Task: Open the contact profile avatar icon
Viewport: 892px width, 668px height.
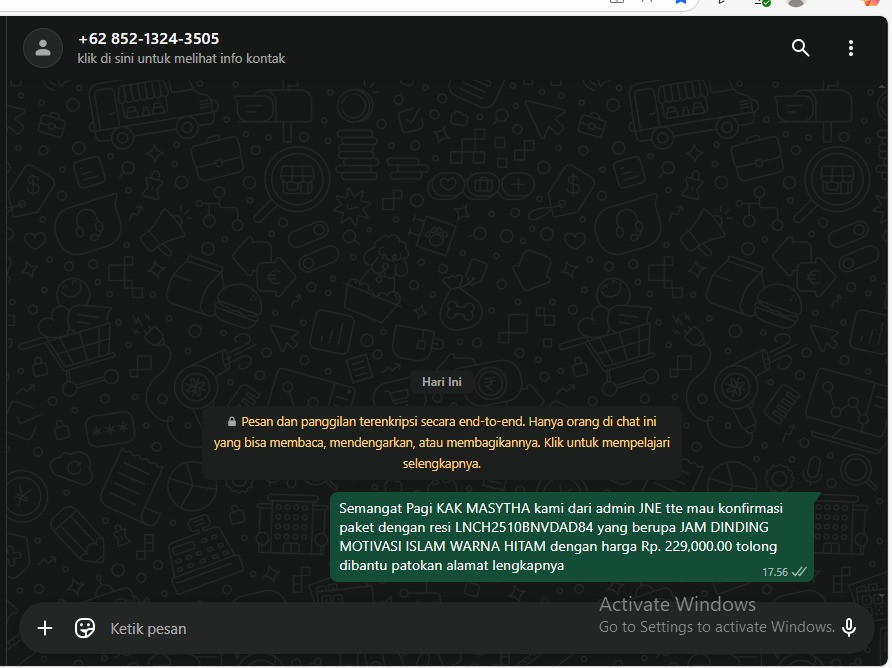Action: coord(43,48)
